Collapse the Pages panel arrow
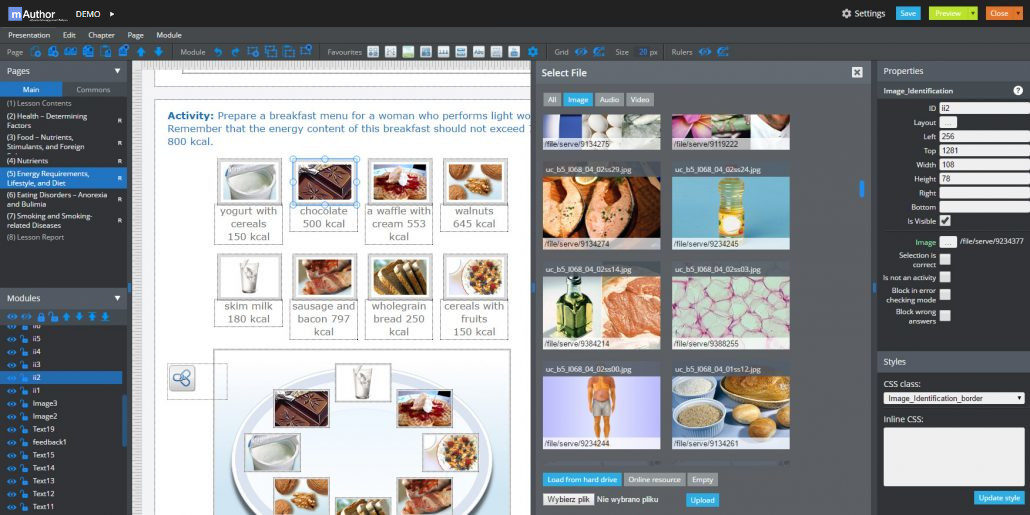 point(118,71)
